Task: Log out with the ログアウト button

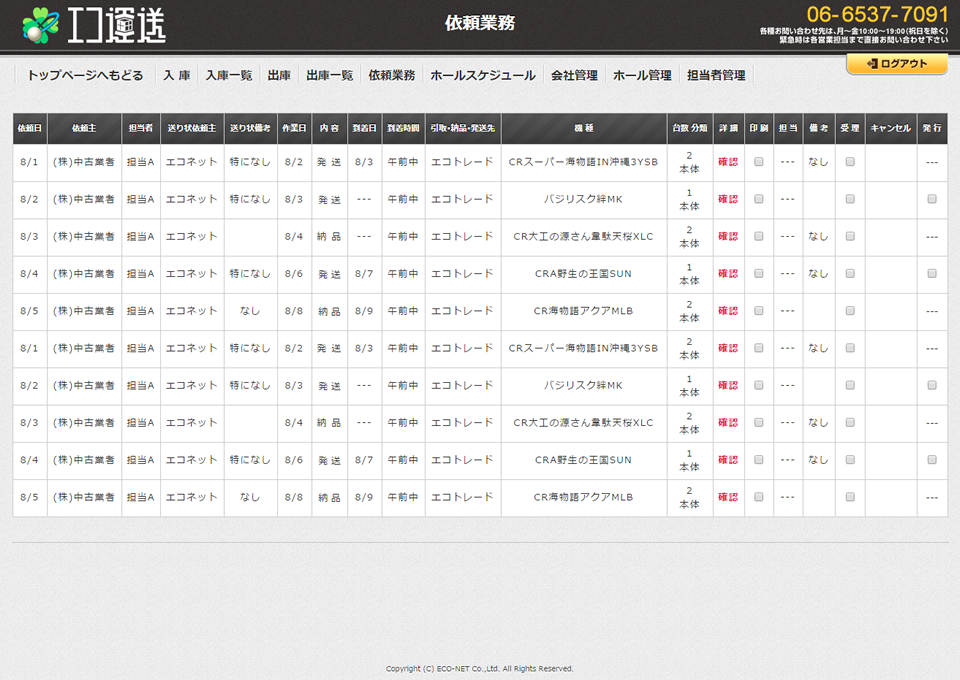Action: tap(897, 64)
